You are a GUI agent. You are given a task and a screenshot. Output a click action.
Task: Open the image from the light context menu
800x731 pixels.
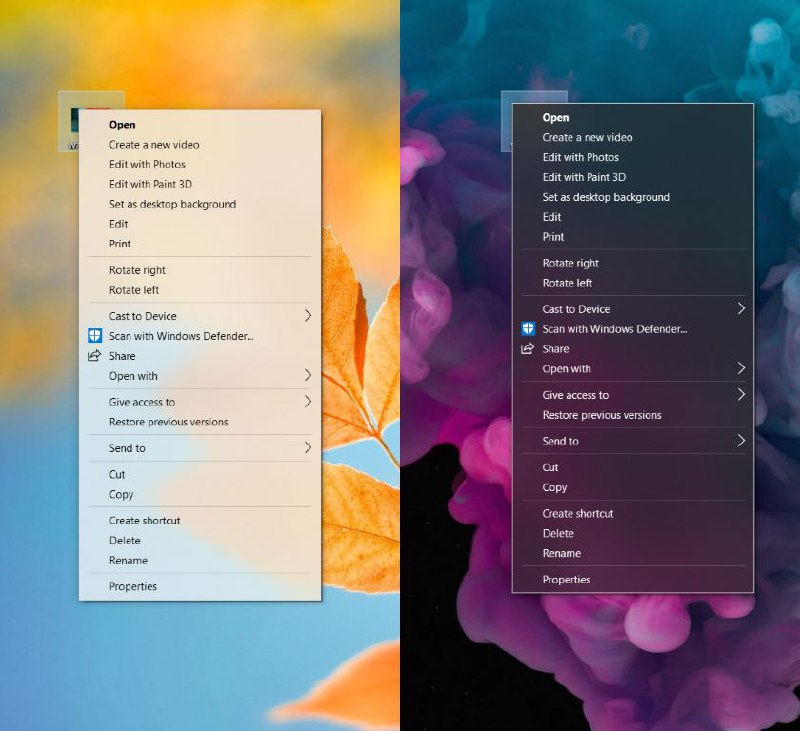(122, 125)
